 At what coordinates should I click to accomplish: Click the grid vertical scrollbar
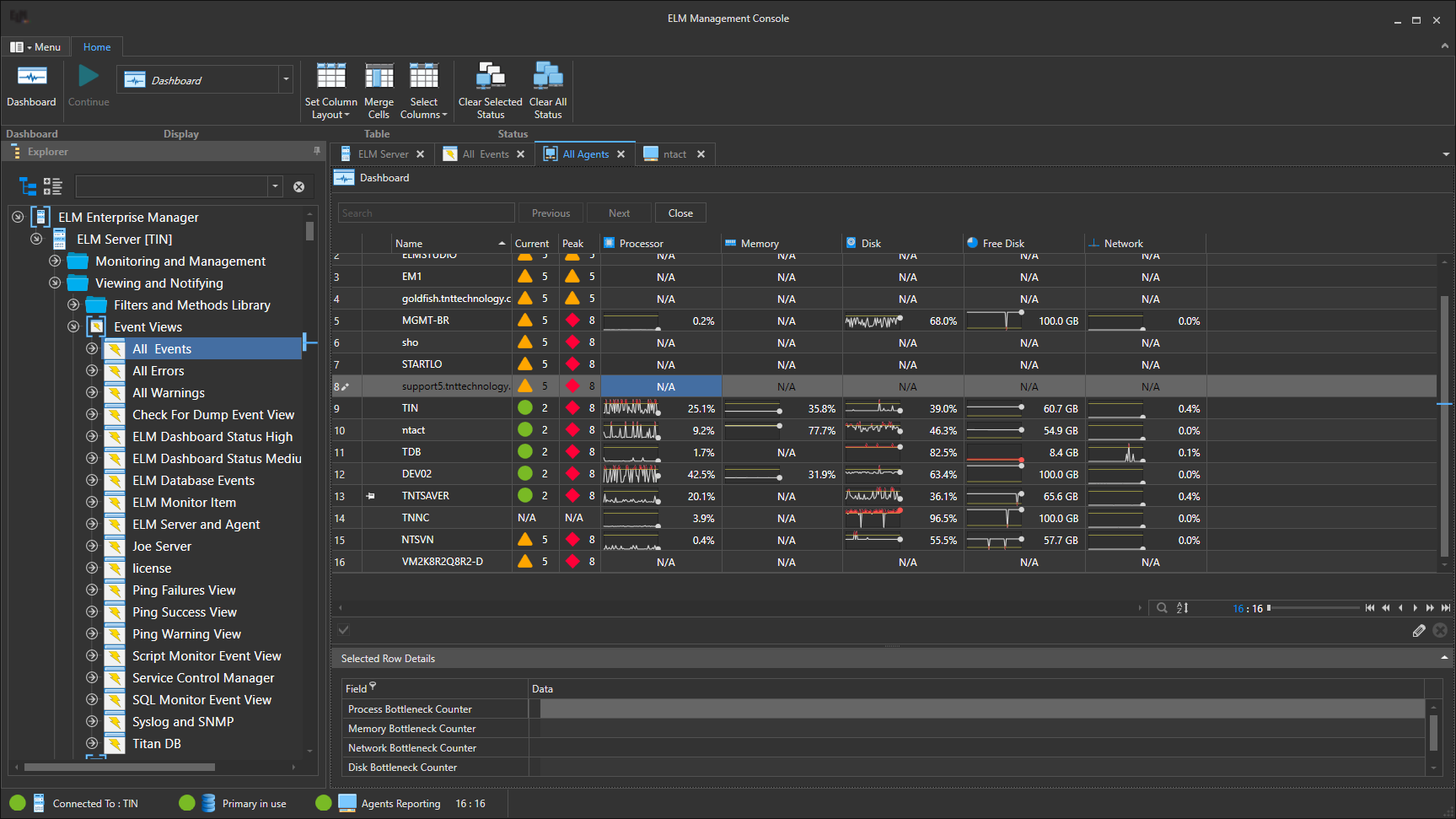pos(1445,426)
